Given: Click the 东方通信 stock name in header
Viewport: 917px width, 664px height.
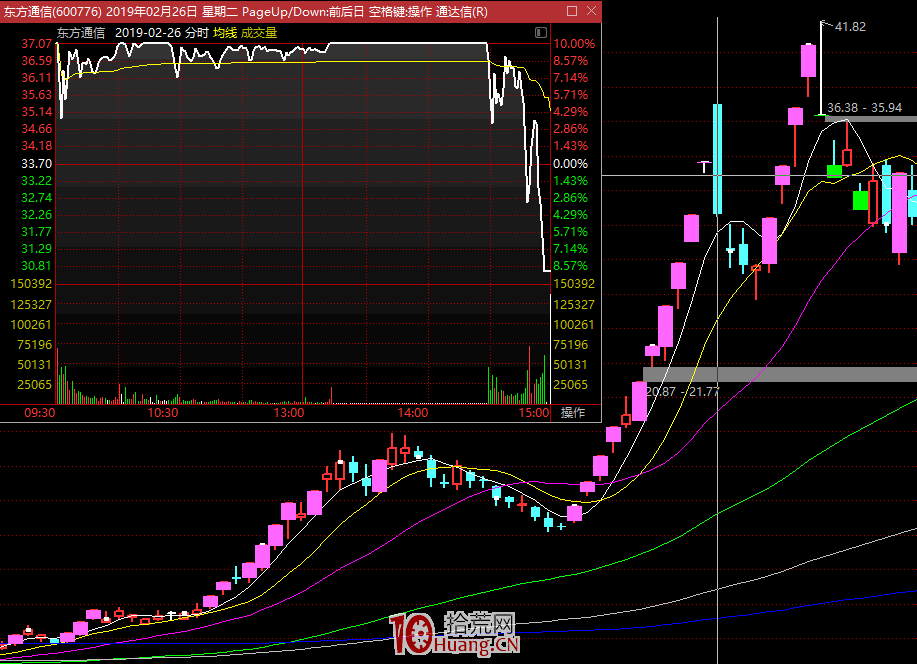Looking at the screenshot, I should click(81, 32).
